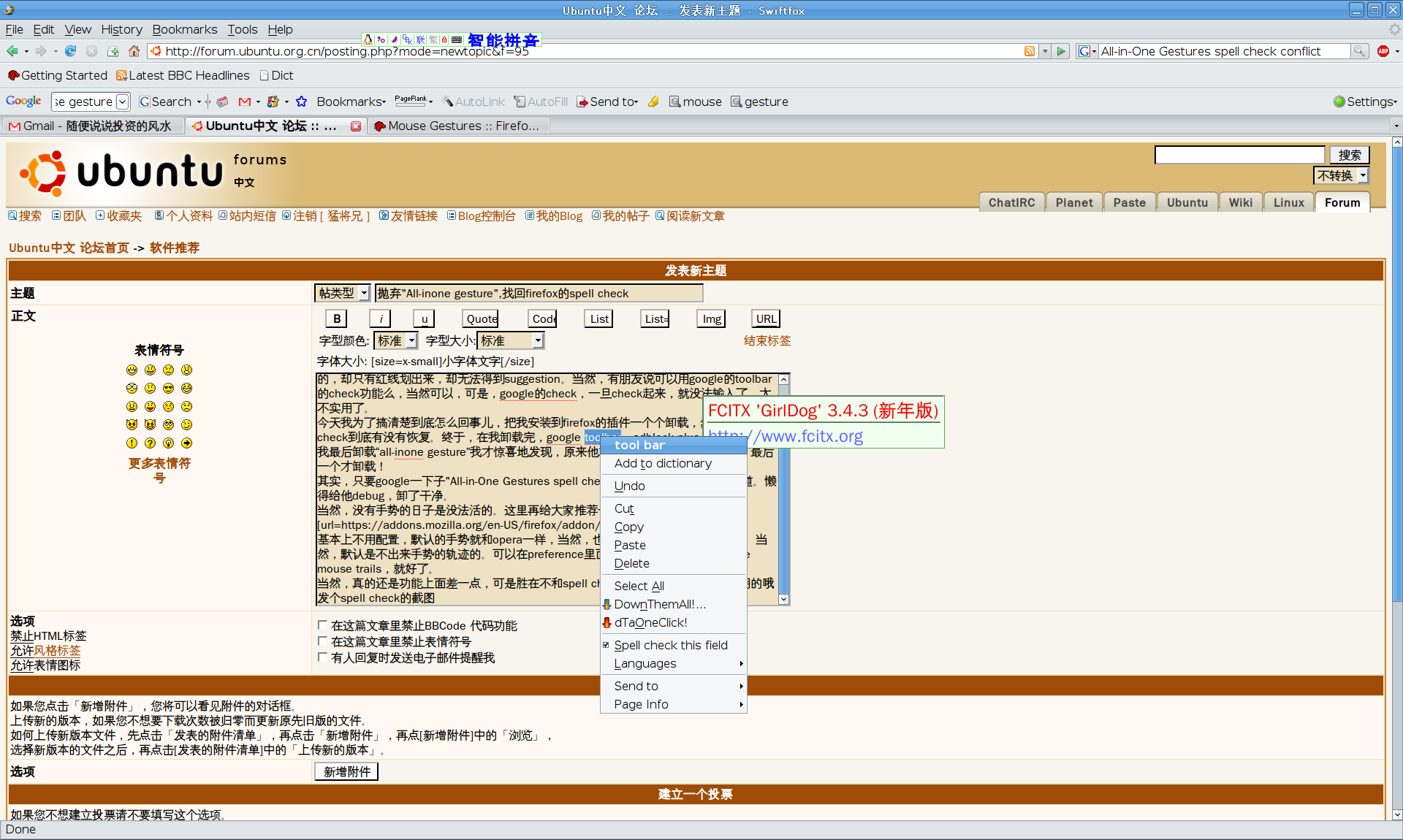Check the disable smilies in this post option

tap(322, 641)
